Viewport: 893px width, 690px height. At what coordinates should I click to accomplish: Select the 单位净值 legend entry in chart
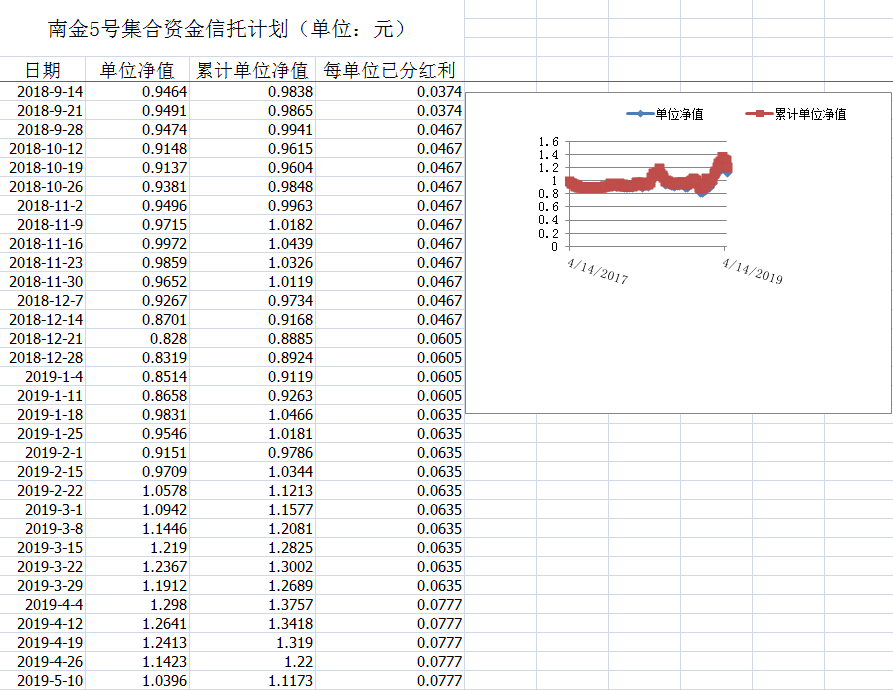[665, 114]
